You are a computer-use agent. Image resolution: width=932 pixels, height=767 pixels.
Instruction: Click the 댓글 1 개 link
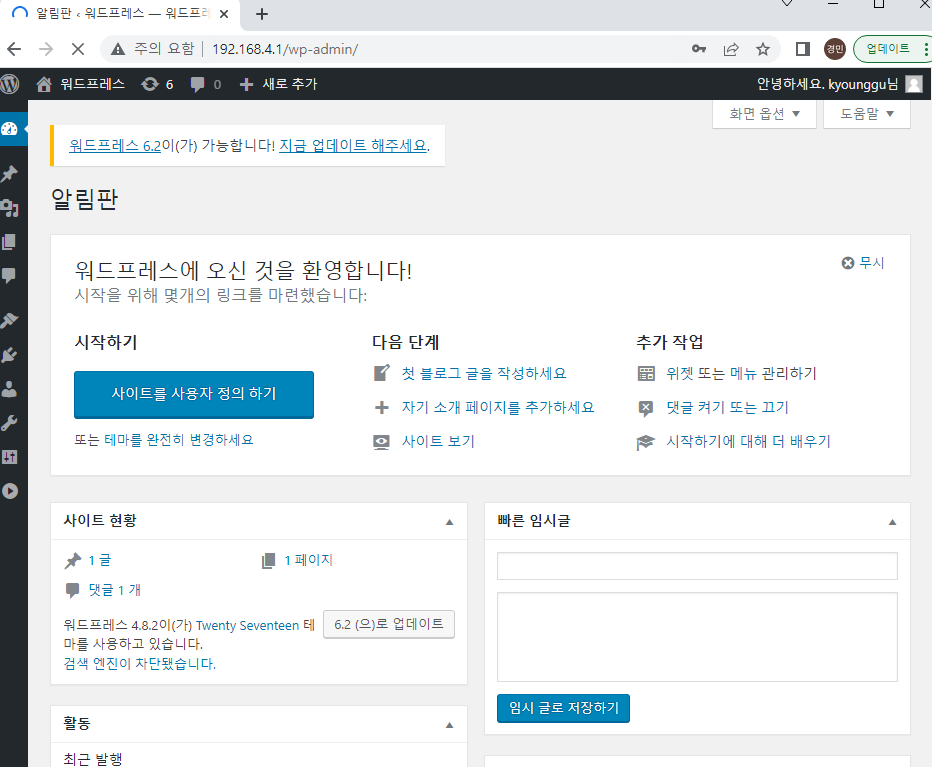click(115, 590)
